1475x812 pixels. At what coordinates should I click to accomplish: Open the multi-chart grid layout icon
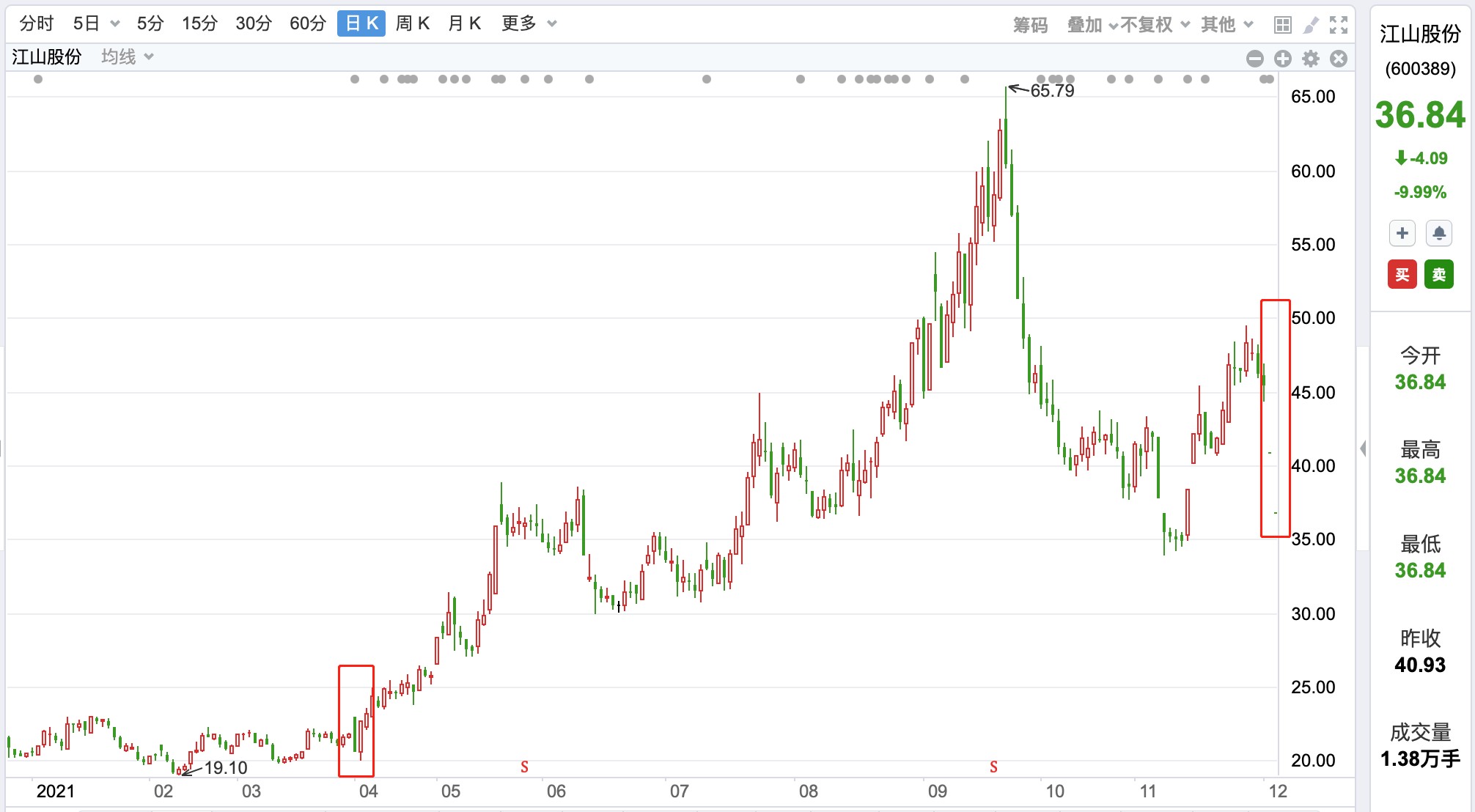click(1282, 25)
